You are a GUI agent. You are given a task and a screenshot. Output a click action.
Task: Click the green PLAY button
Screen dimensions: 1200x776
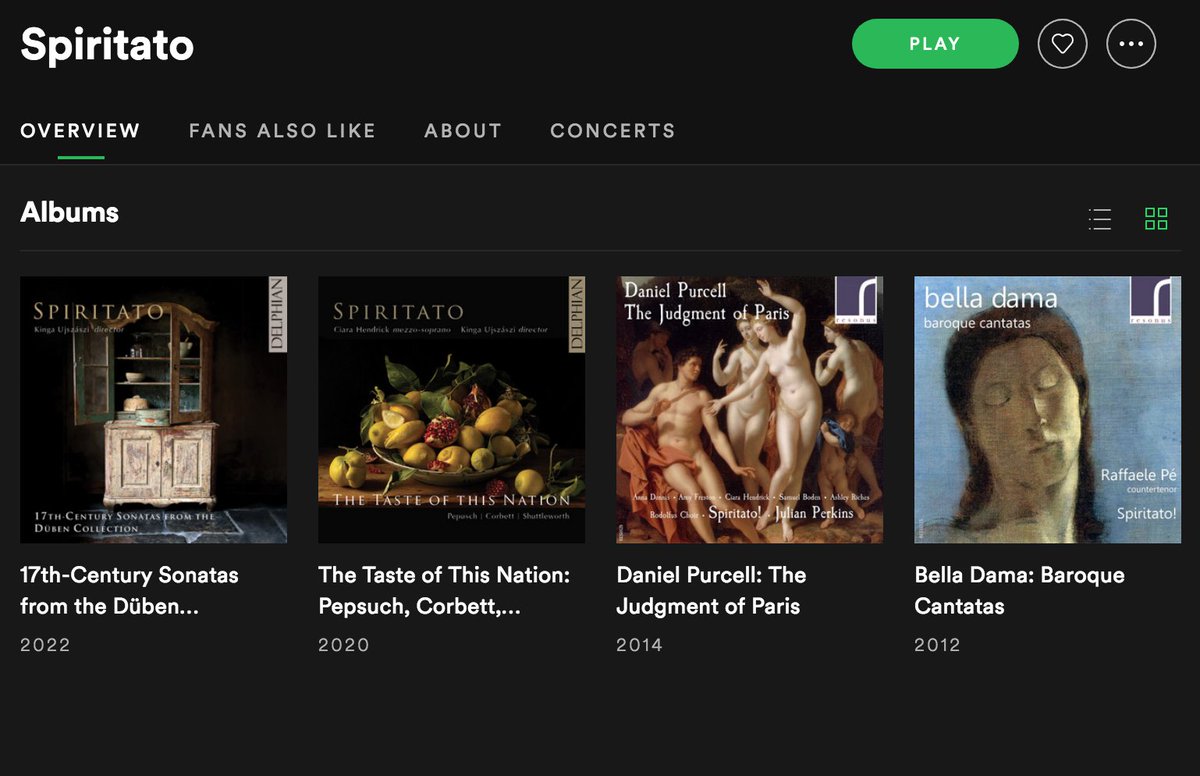(x=935, y=44)
